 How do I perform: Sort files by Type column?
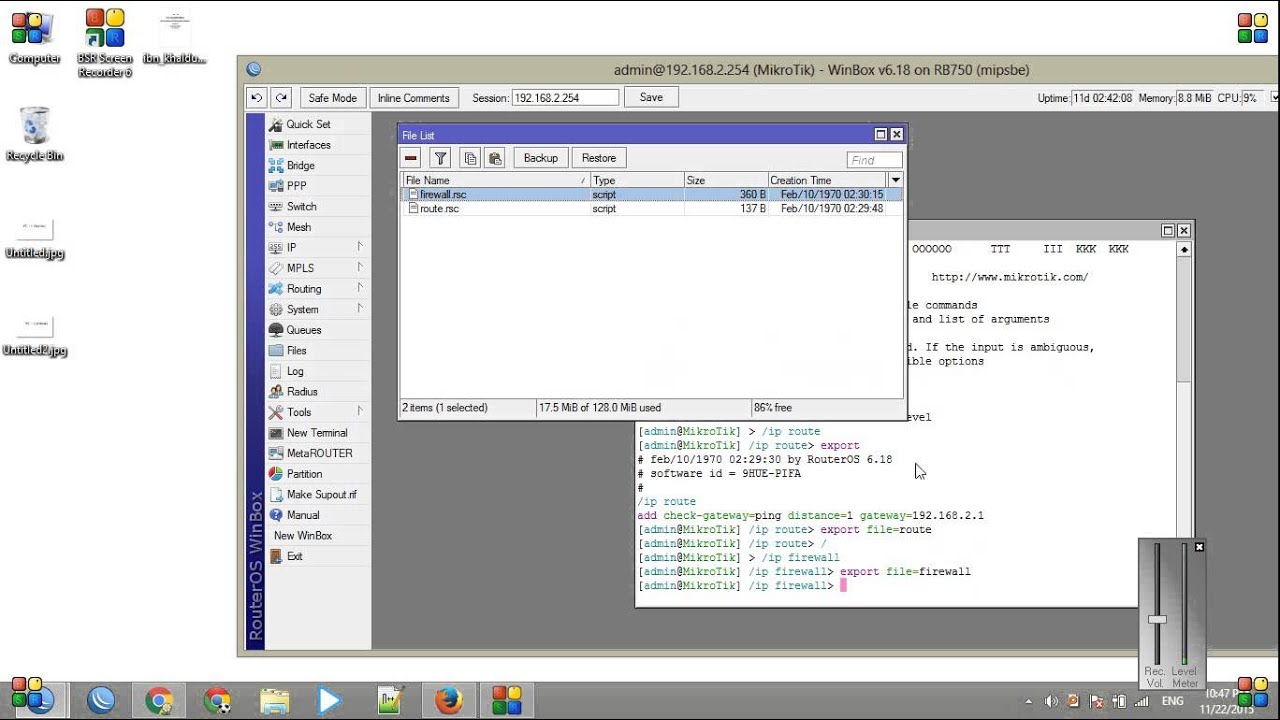636,180
